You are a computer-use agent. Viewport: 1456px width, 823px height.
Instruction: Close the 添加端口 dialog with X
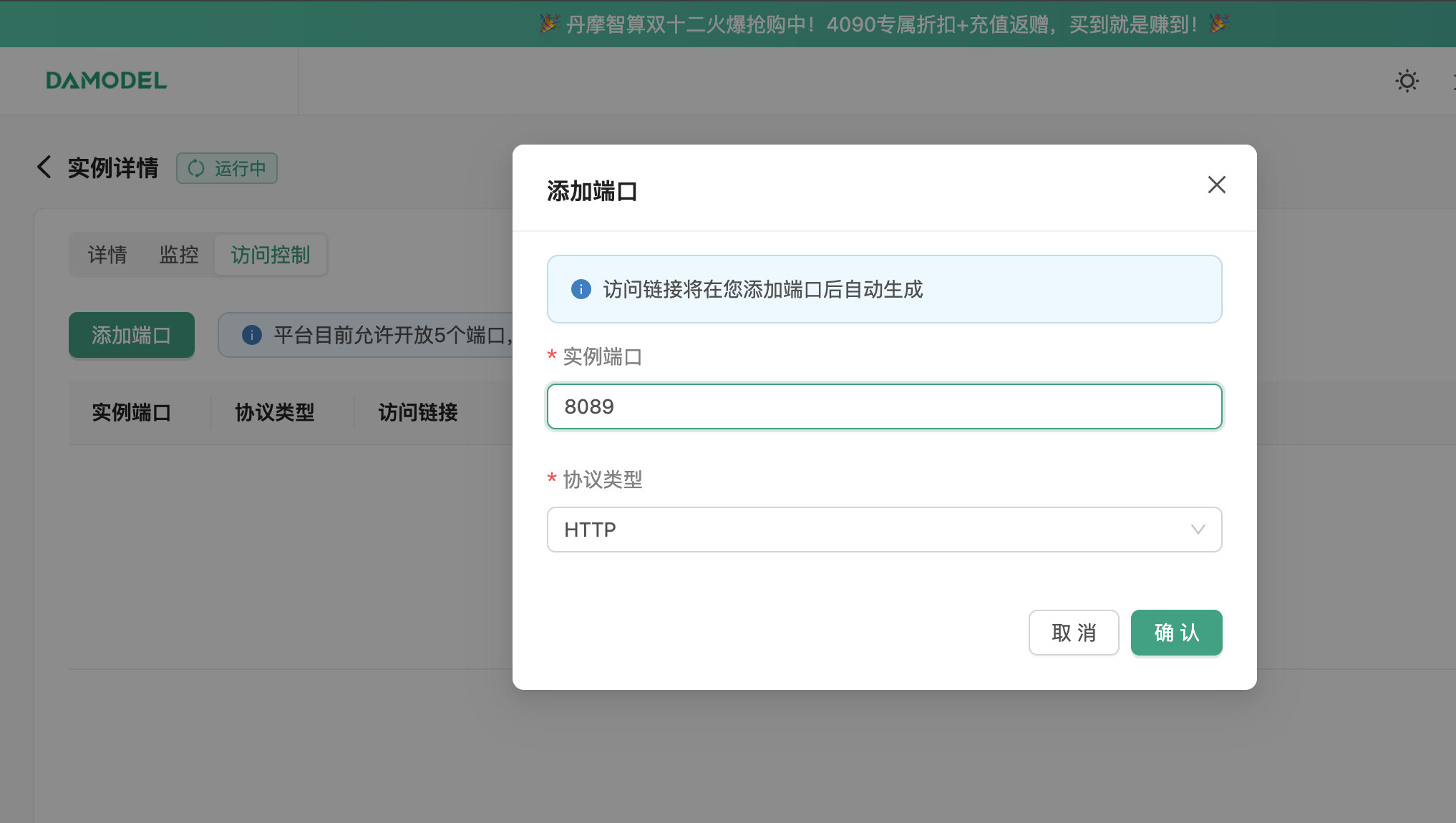[x=1216, y=185]
